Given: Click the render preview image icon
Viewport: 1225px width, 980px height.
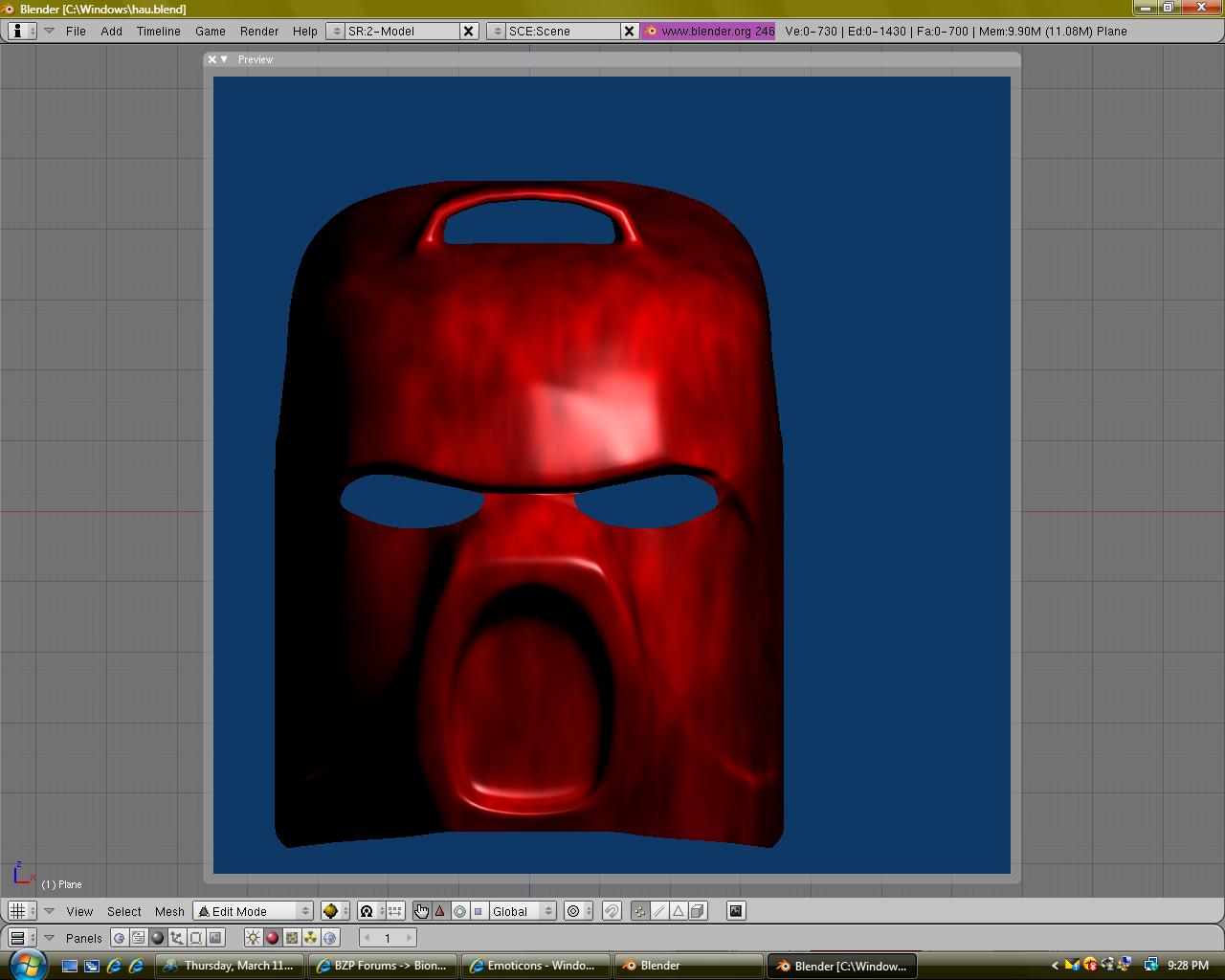Looking at the screenshot, I should click(736, 911).
